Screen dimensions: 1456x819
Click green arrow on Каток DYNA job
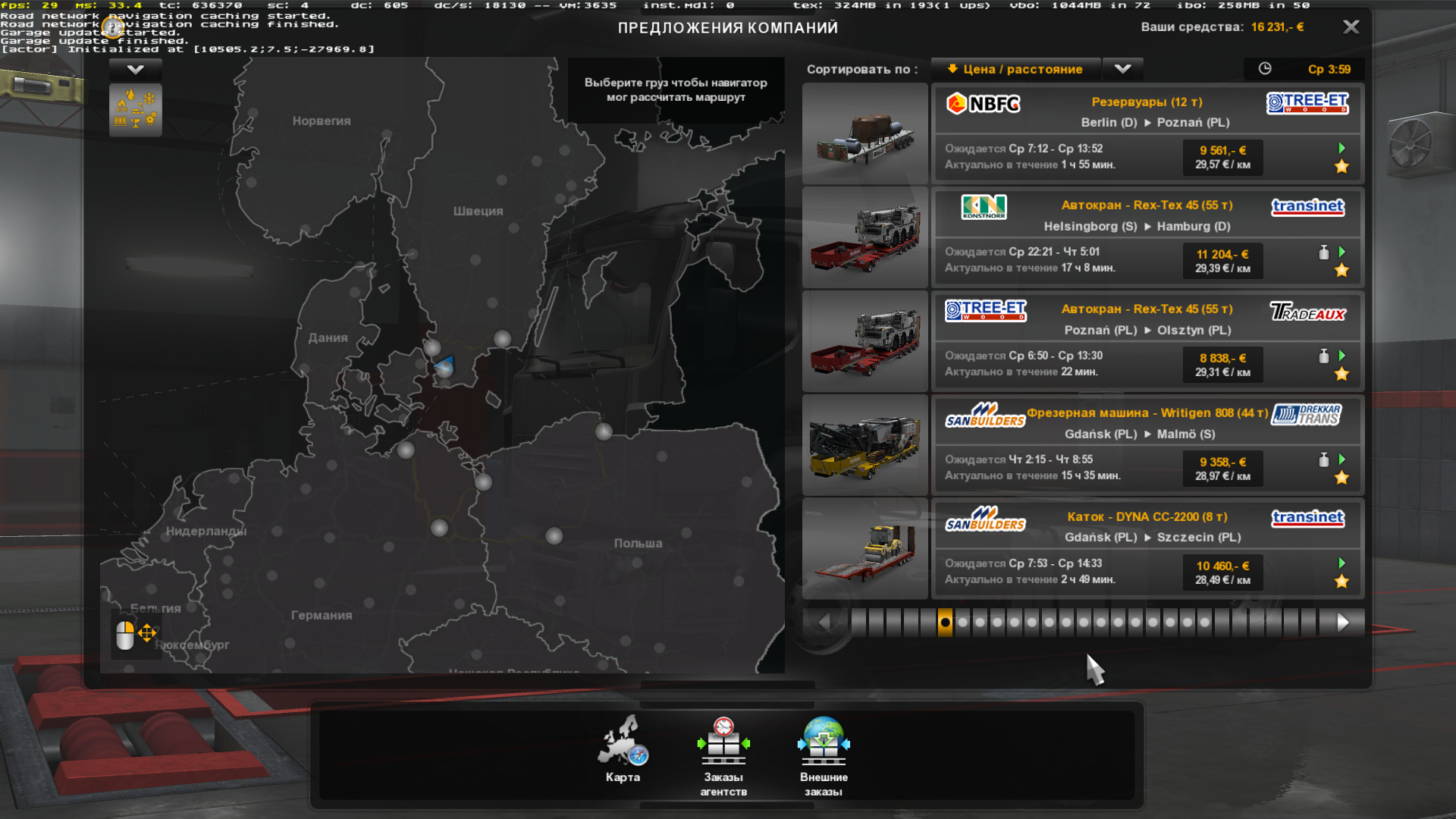(x=1341, y=563)
